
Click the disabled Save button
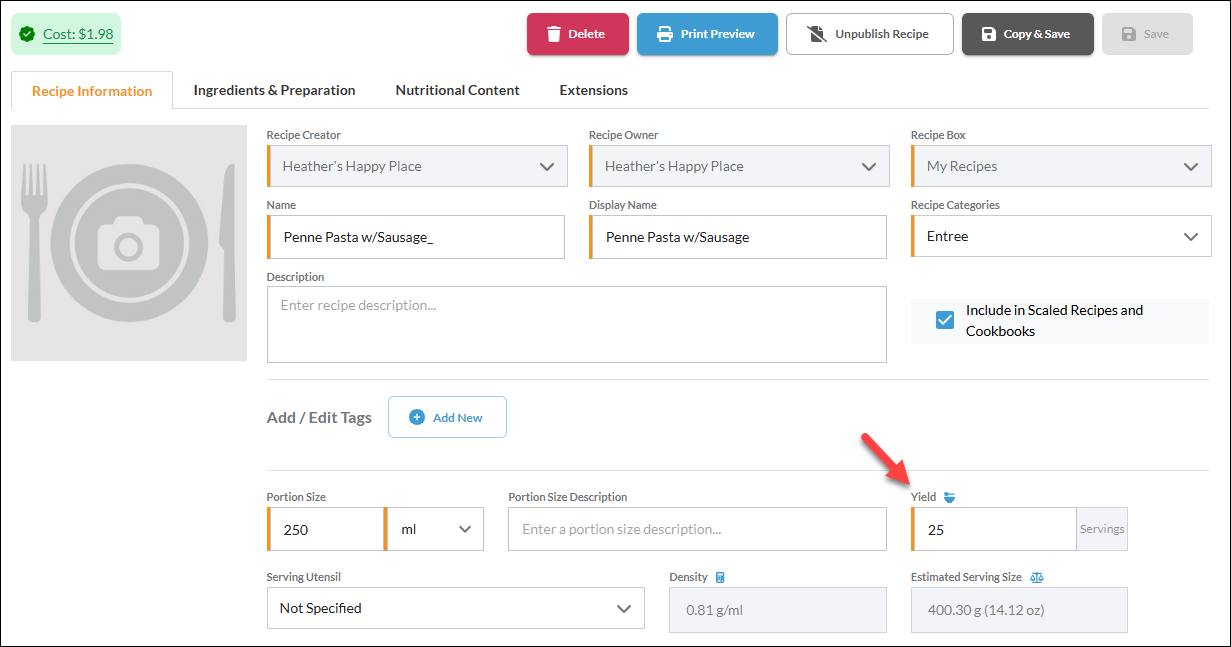point(1146,34)
